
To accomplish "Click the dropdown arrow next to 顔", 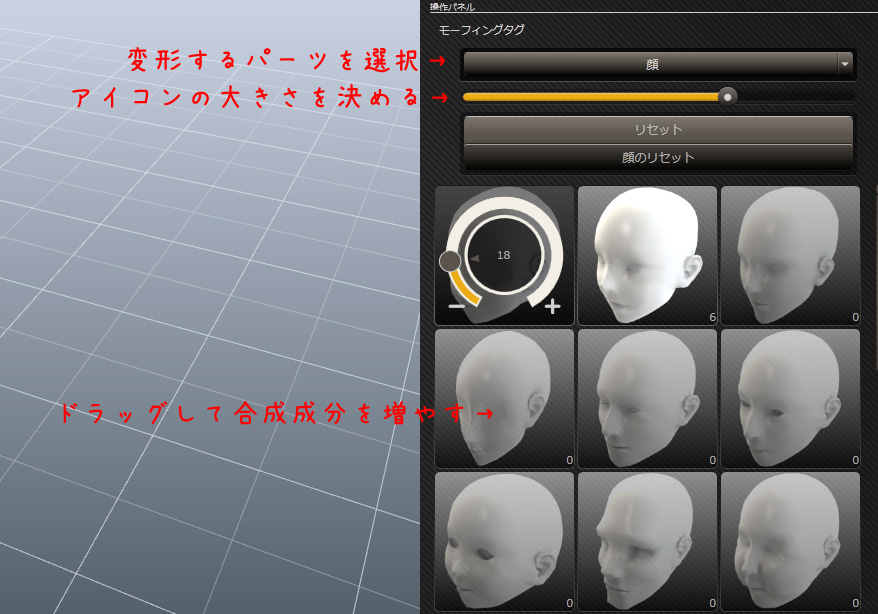I will tap(845, 64).
